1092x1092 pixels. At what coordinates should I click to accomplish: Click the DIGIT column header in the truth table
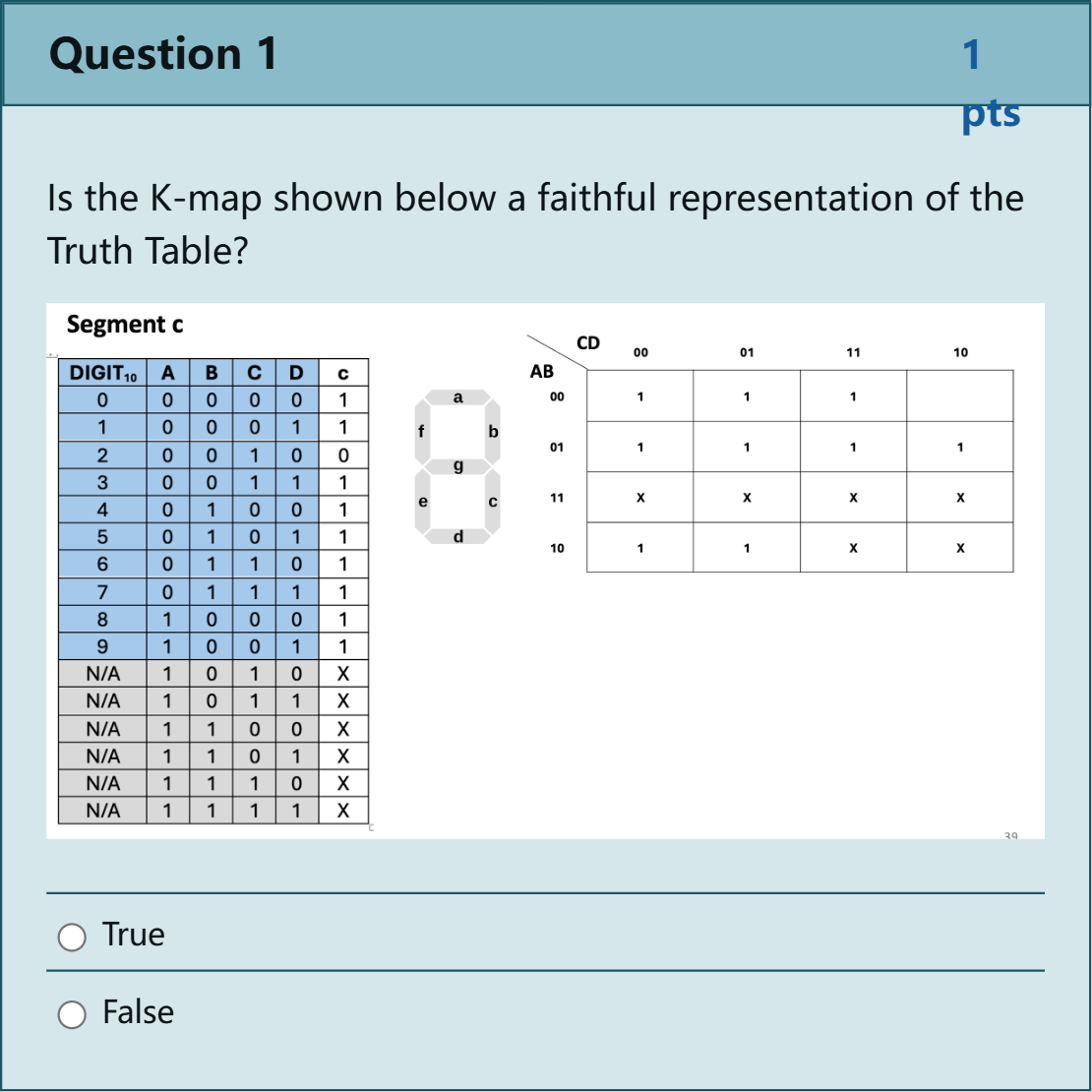coord(104,372)
